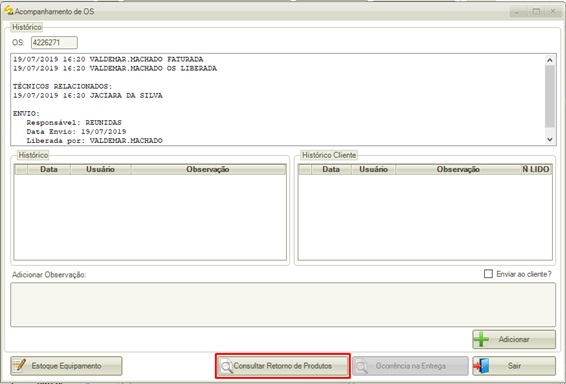The width and height of the screenshot is (566, 384).
Task: Click the Ñ LIDO column header
Action: pyautogui.click(x=536, y=169)
